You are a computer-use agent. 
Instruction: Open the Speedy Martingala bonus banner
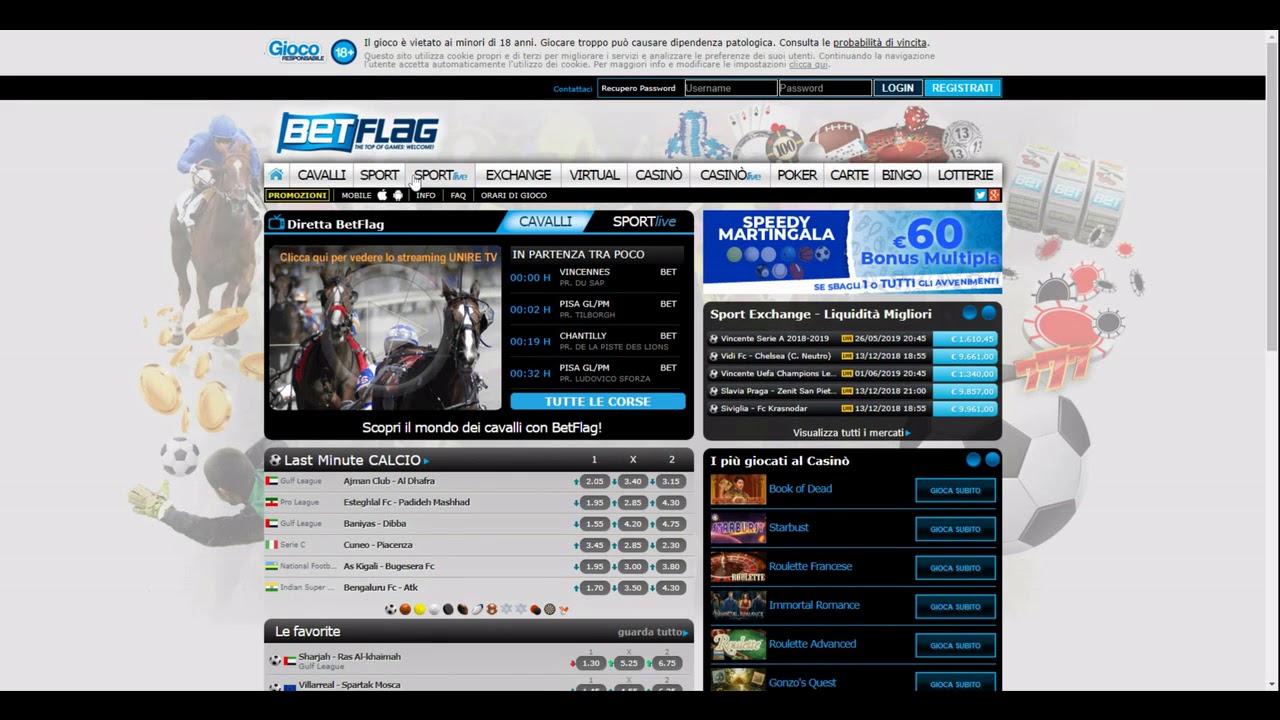click(x=852, y=252)
